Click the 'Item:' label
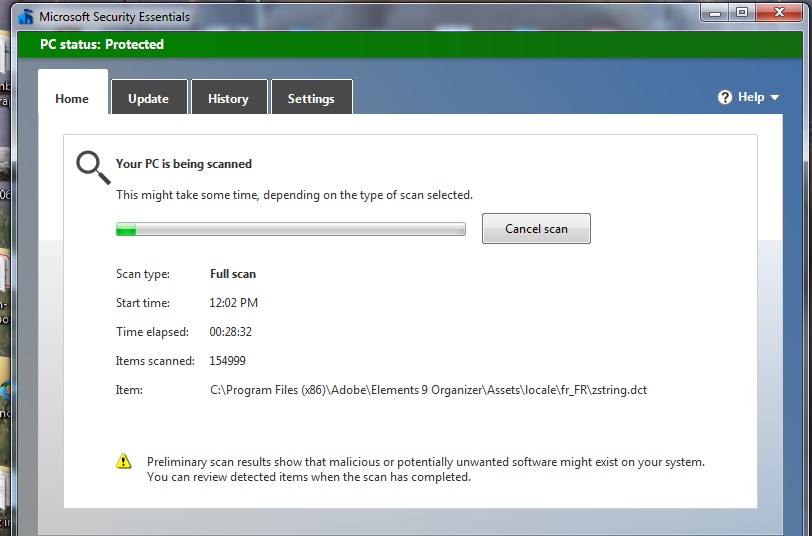Image resolution: width=812 pixels, height=536 pixels. 129,390
